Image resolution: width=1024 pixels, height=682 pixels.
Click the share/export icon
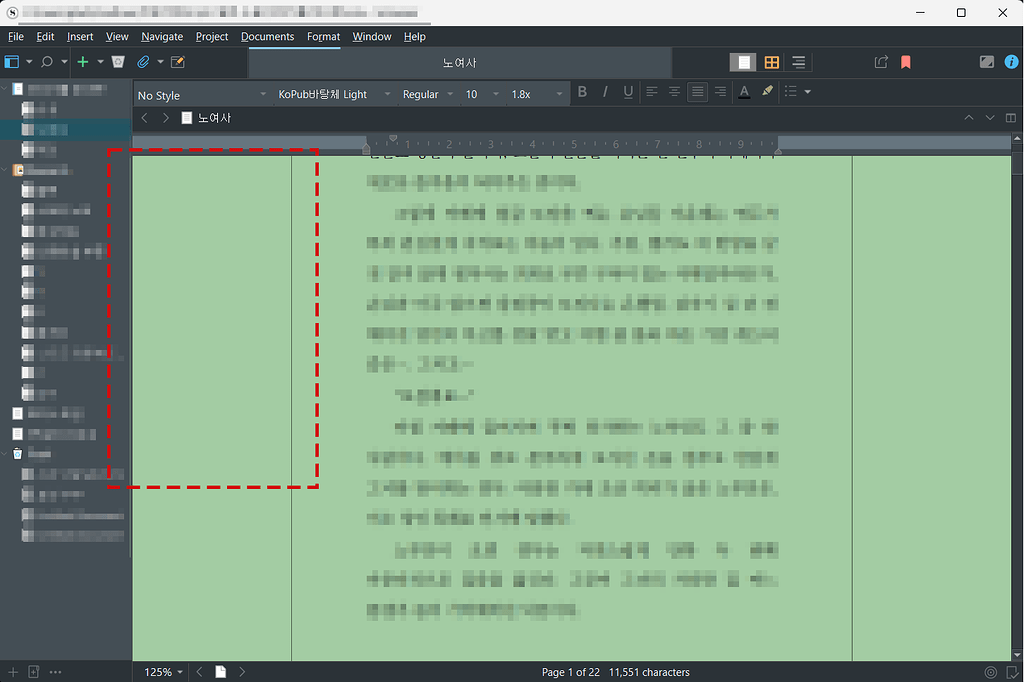(x=880, y=61)
